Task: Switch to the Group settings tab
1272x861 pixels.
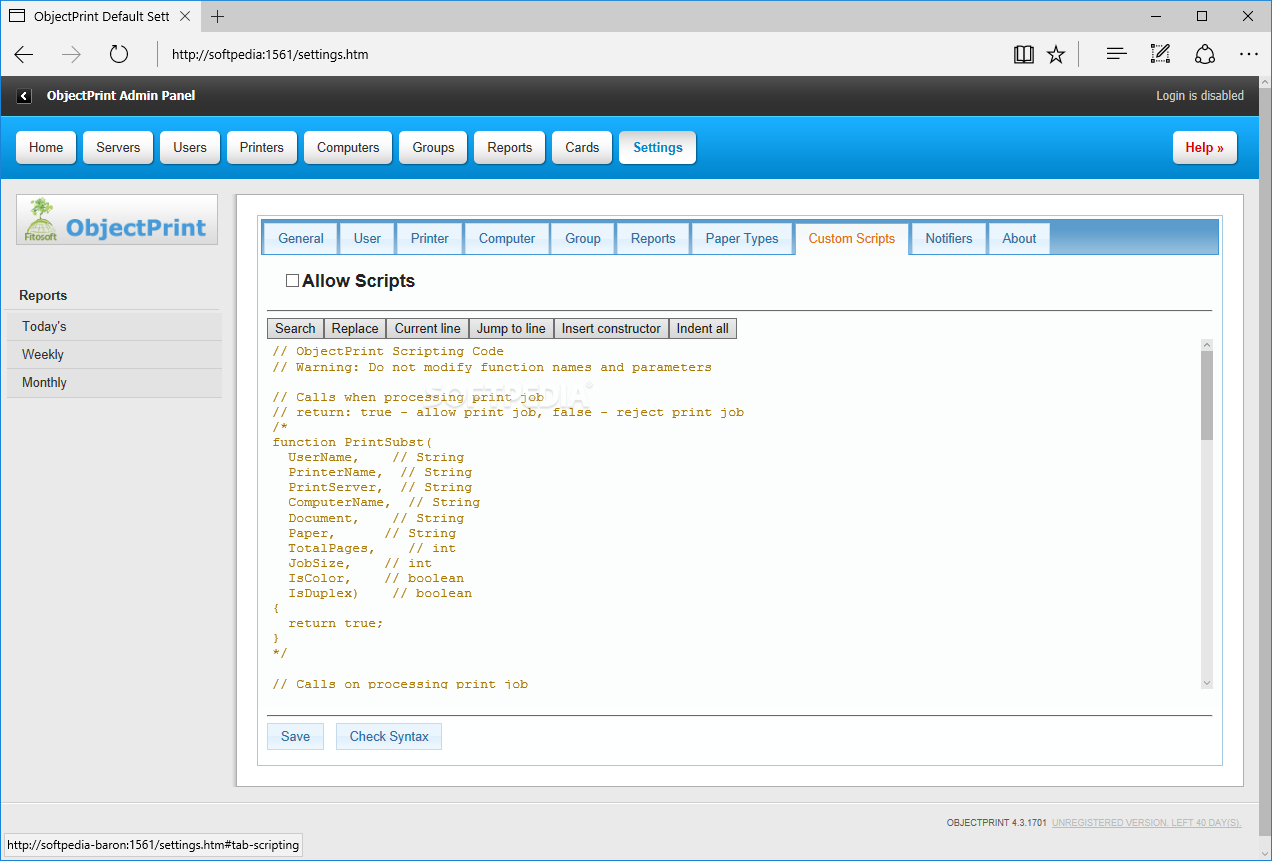Action: pos(583,238)
